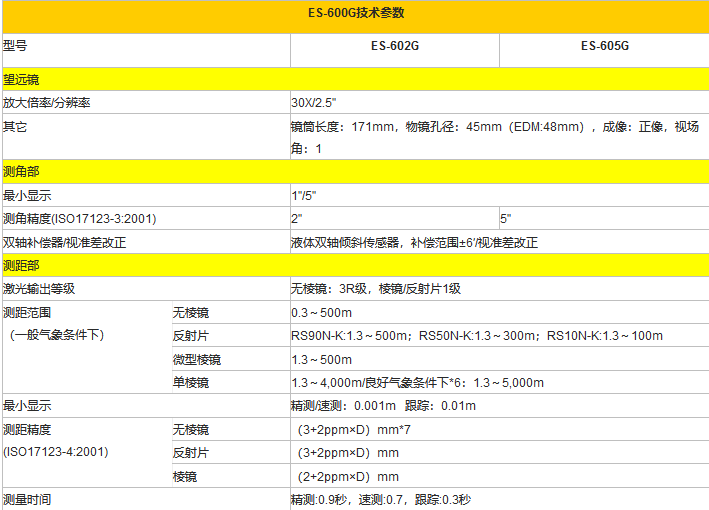Select the 激光输出等级 row label
Screen dimensions: 709x510
(39, 289)
